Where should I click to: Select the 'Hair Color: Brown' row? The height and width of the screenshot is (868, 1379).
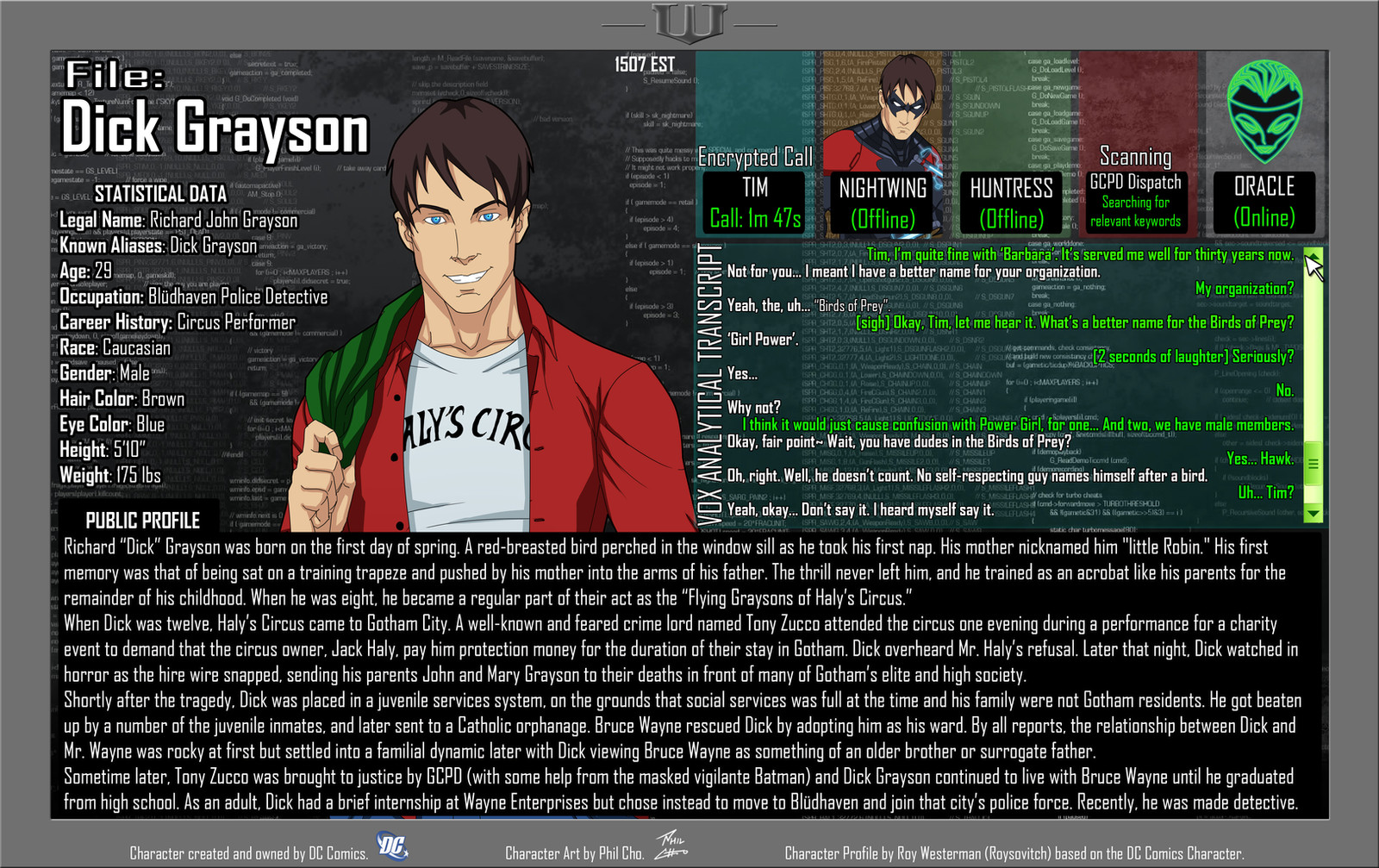click(x=122, y=398)
